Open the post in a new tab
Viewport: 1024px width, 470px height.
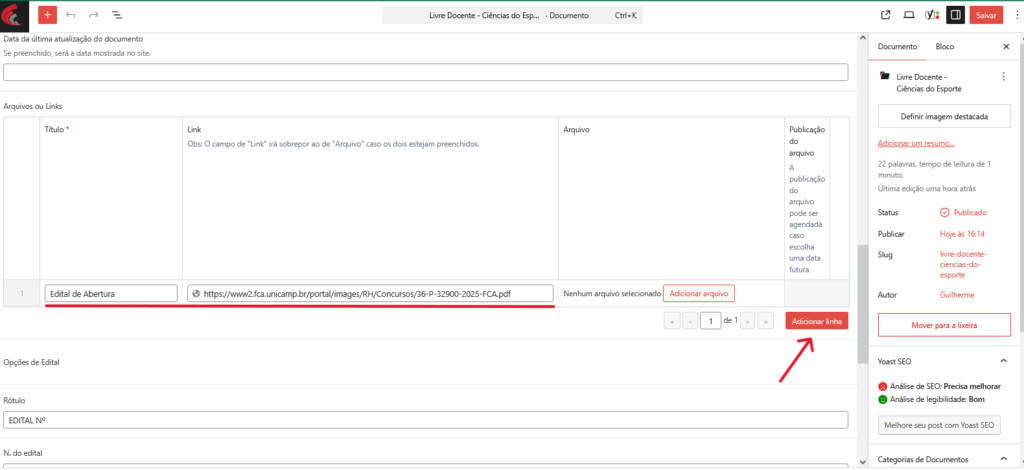tap(885, 15)
